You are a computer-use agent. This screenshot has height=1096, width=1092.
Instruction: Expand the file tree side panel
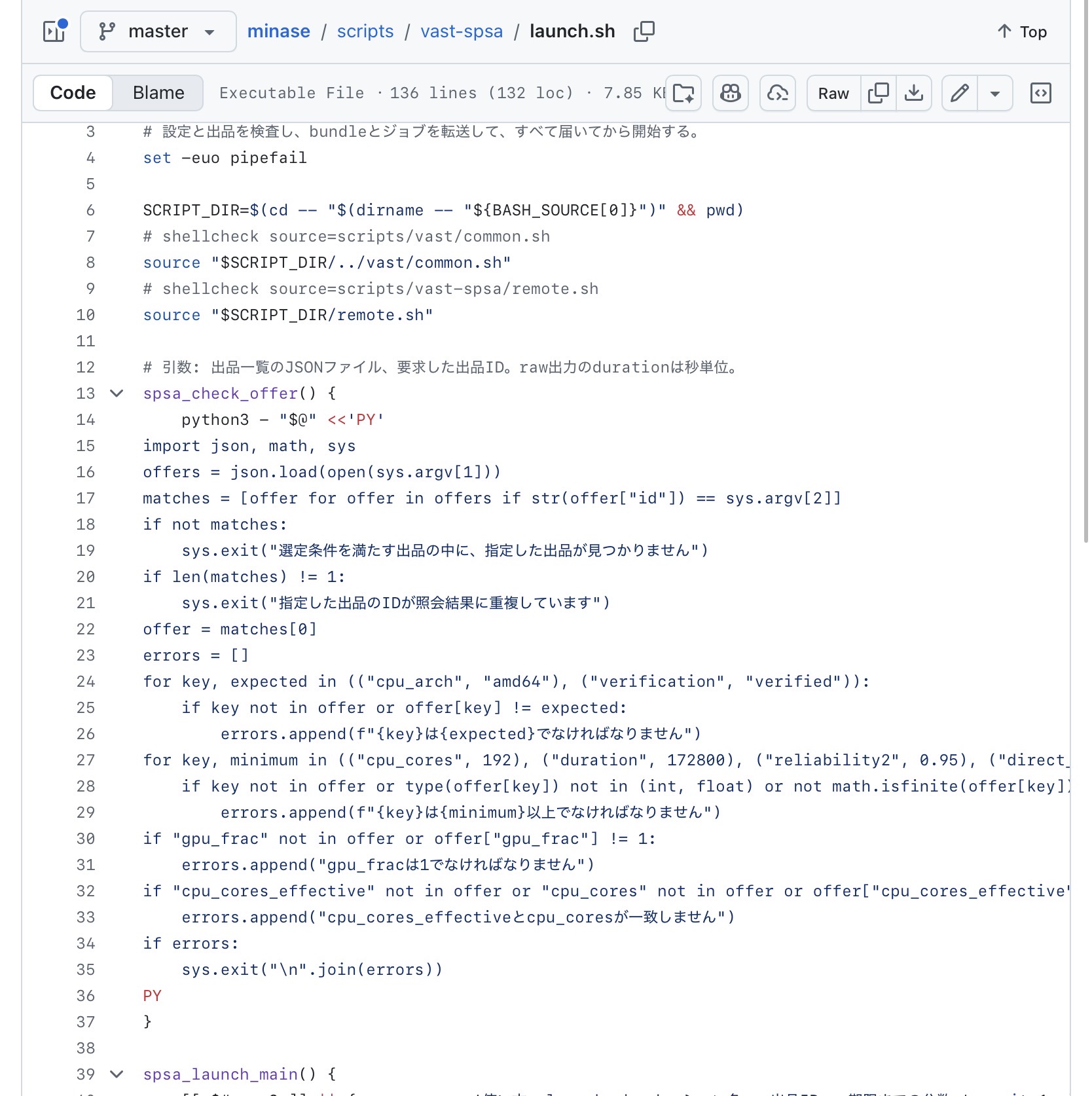point(54,31)
